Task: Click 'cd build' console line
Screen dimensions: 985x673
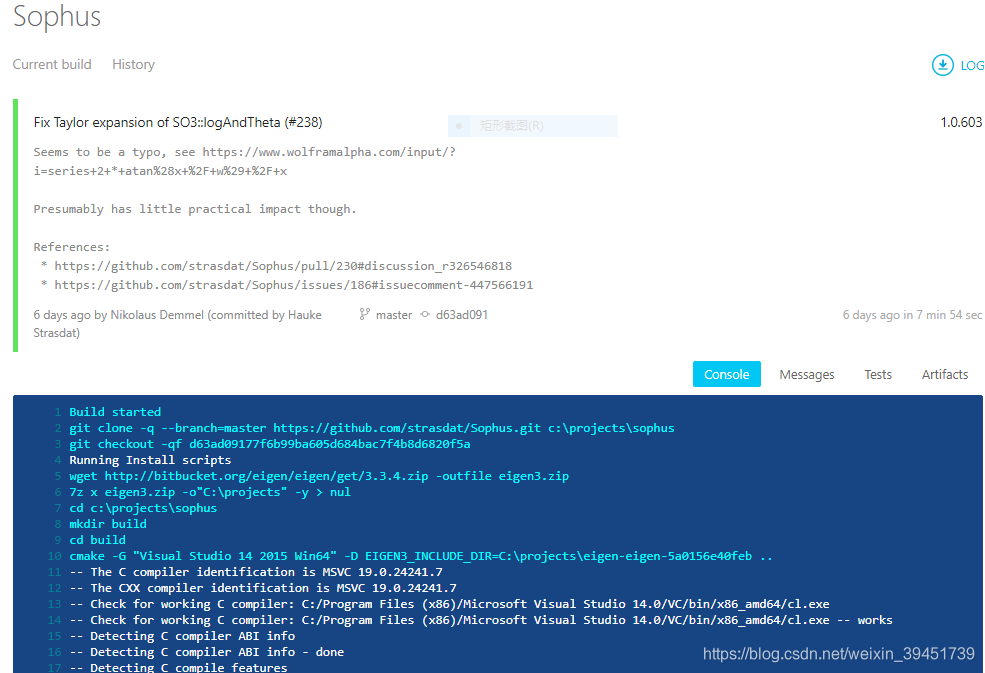Action: coord(97,540)
